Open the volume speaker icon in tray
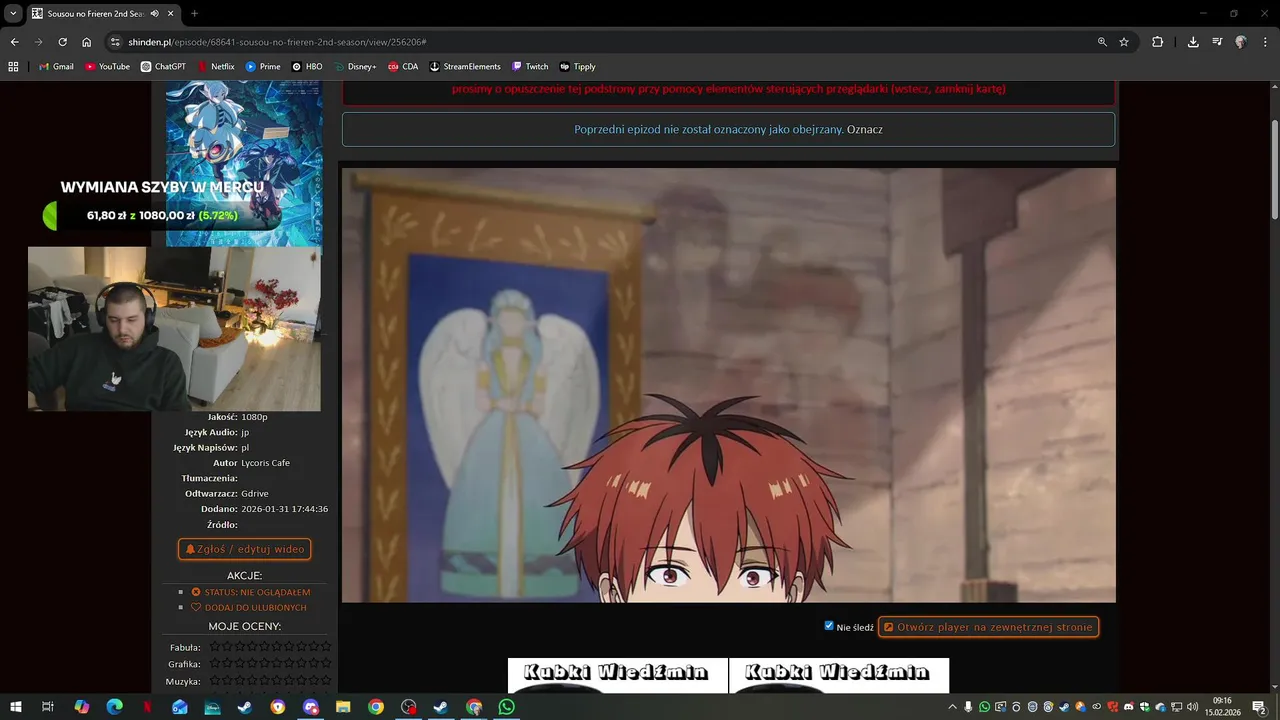The height and width of the screenshot is (720, 1280). 1192,707
